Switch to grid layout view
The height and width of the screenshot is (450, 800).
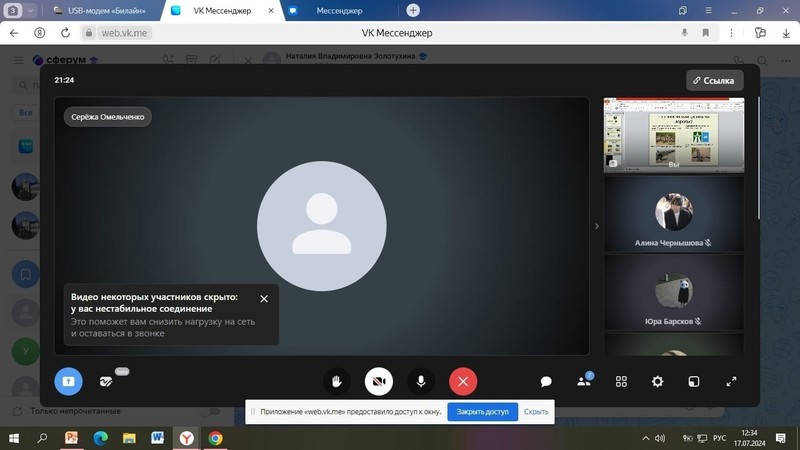point(621,381)
